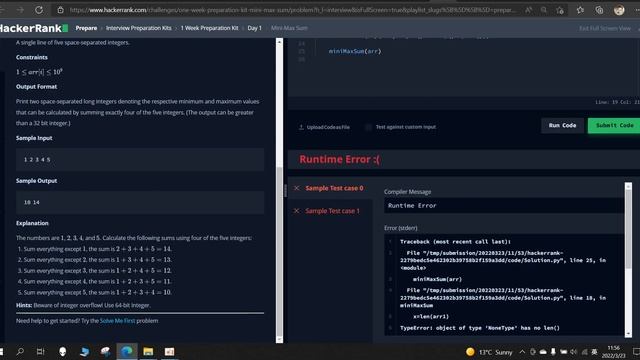Click the 'Constraints' heading
Image resolution: width=640 pixels, height=360 pixels.
tap(31, 57)
